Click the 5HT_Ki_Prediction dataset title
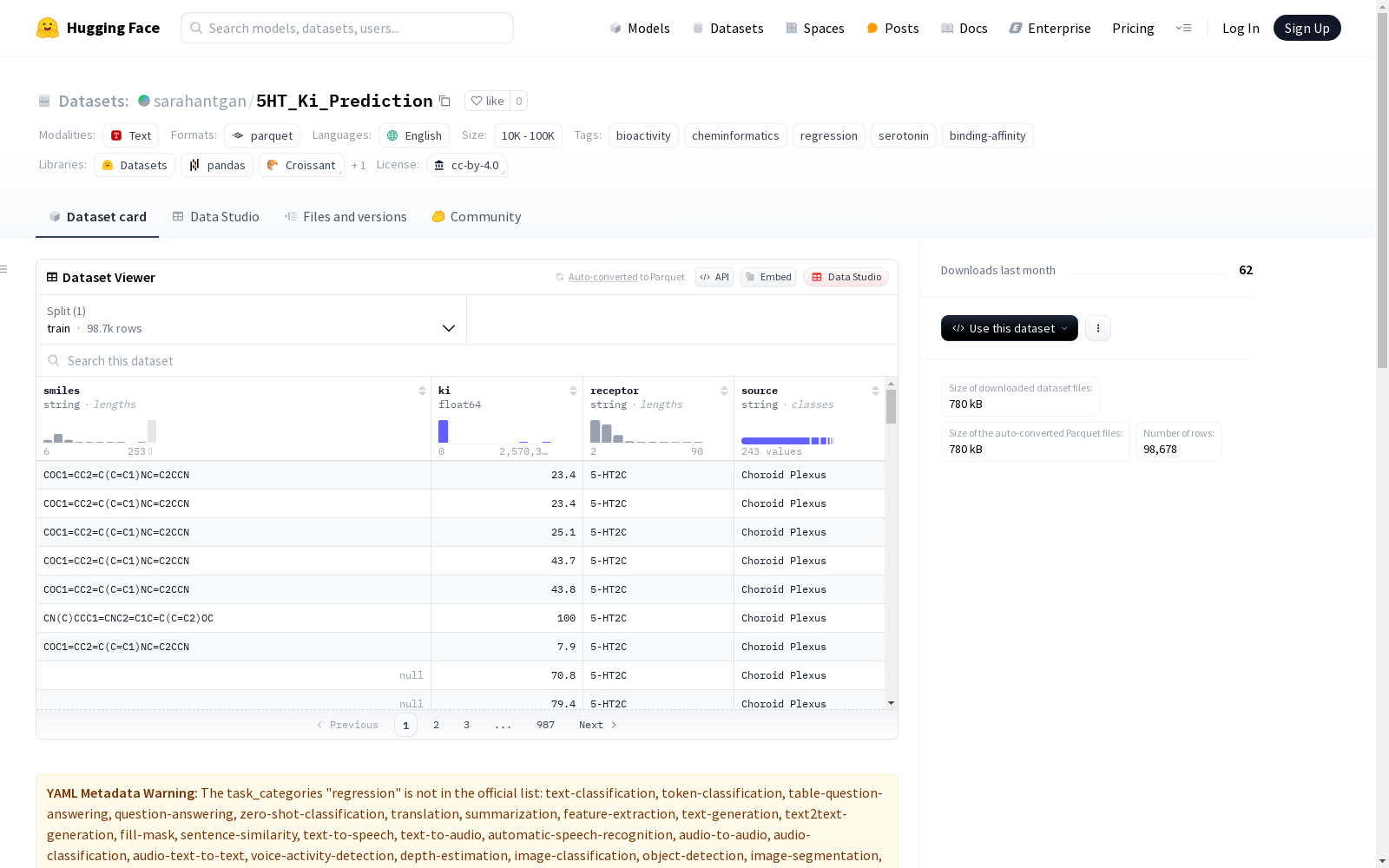This screenshot has height=868, width=1389. click(x=345, y=101)
